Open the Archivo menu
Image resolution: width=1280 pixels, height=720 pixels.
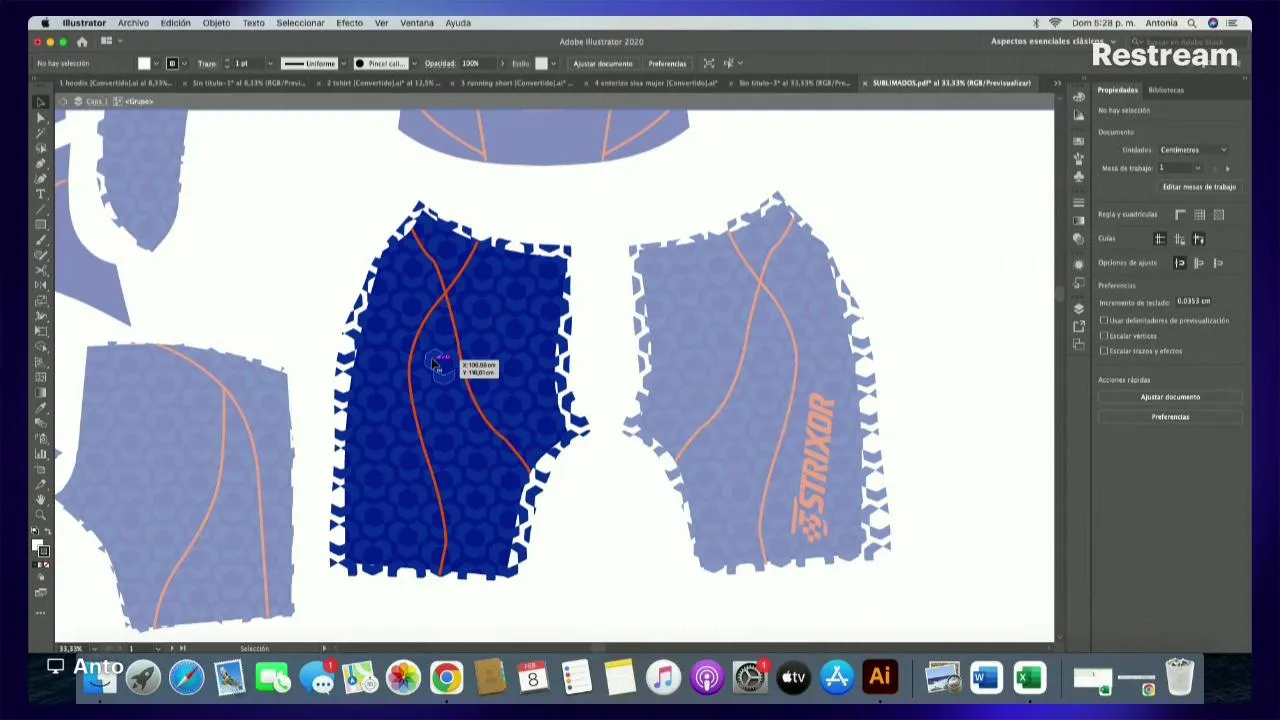133,22
